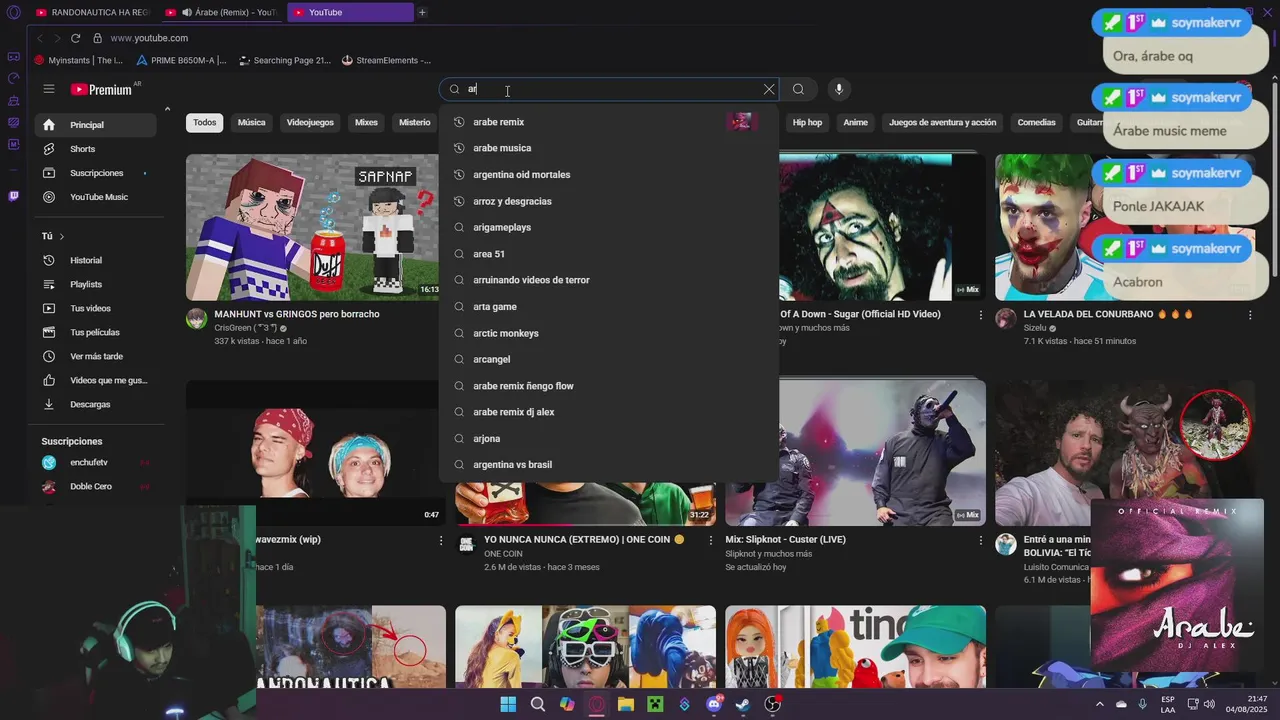Pick 'arroz y desgracias' suggestion
This screenshot has height=720, width=1280.
point(608,201)
